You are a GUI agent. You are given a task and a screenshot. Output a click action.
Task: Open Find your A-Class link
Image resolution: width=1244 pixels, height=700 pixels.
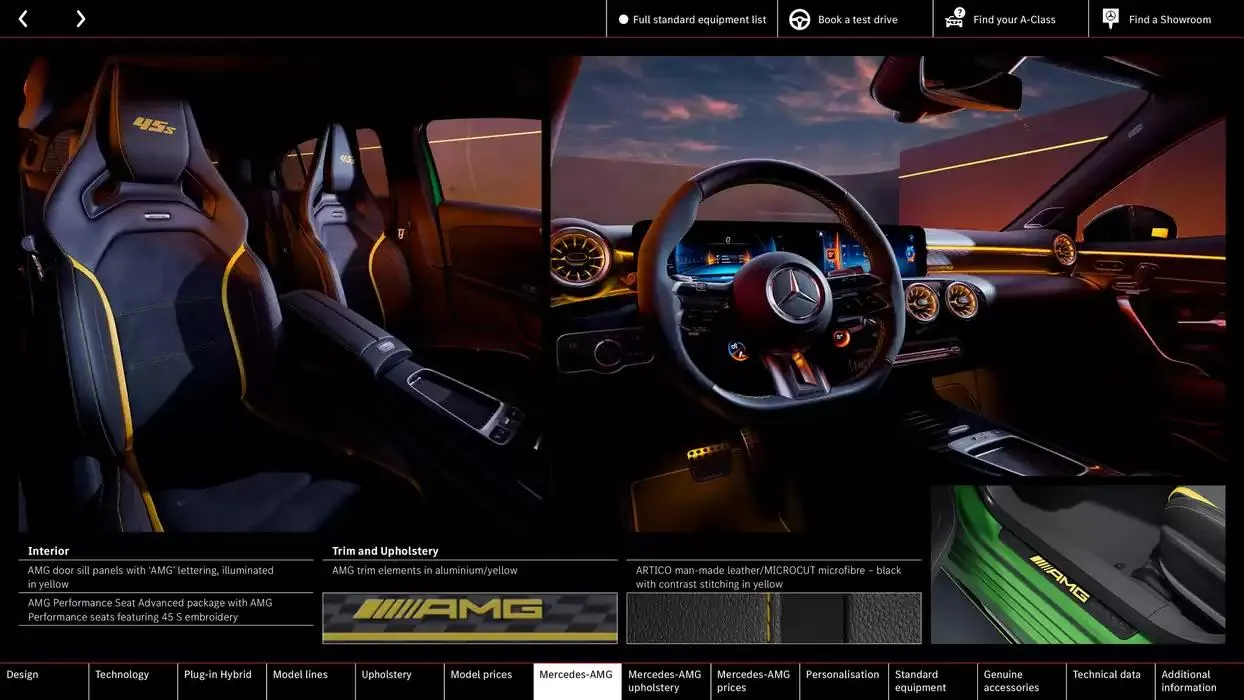point(1014,19)
